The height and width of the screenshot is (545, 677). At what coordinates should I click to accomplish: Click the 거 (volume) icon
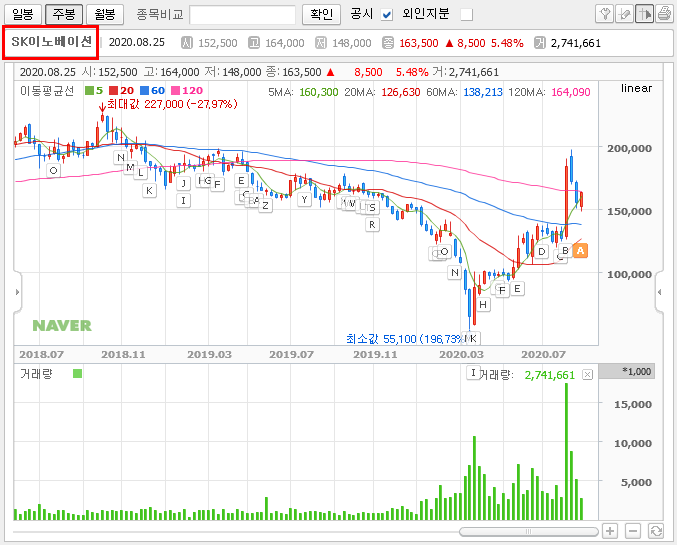click(x=540, y=43)
